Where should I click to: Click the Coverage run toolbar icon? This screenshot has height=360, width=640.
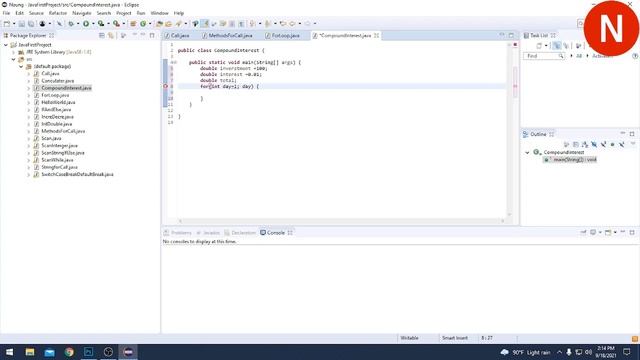pyautogui.click(x=101, y=24)
